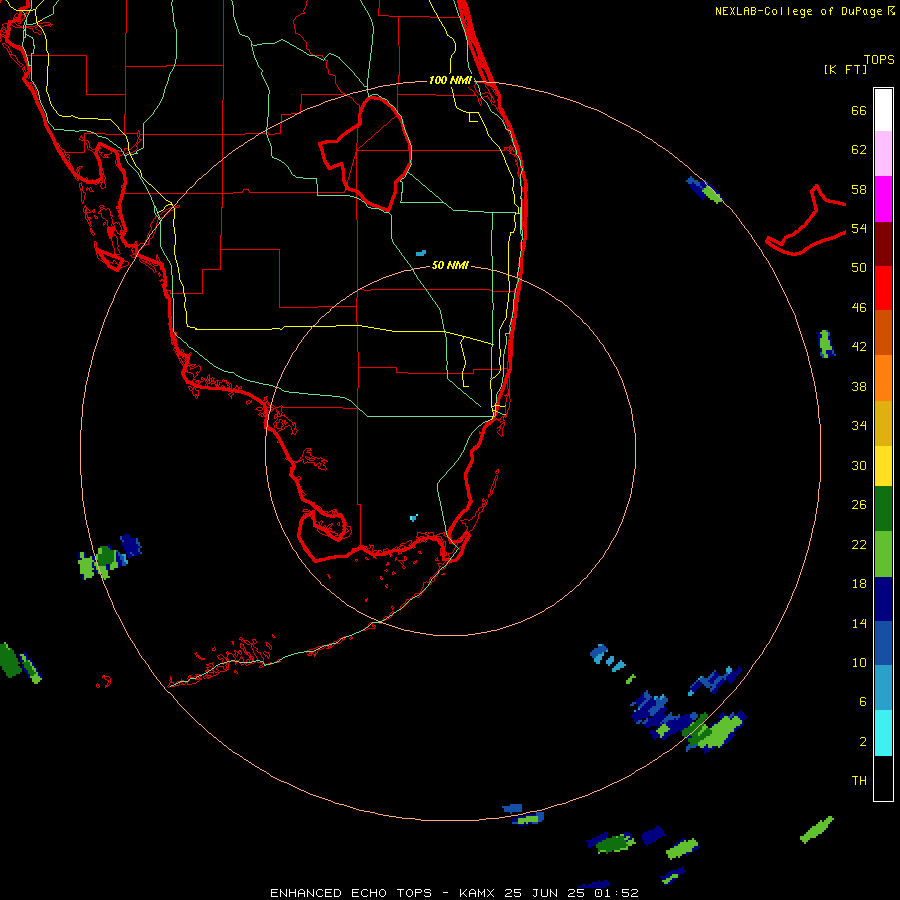This screenshot has width=900, height=900.
Task: Click the light green 26 kft swatch
Action: pyautogui.click(x=883, y=554)
